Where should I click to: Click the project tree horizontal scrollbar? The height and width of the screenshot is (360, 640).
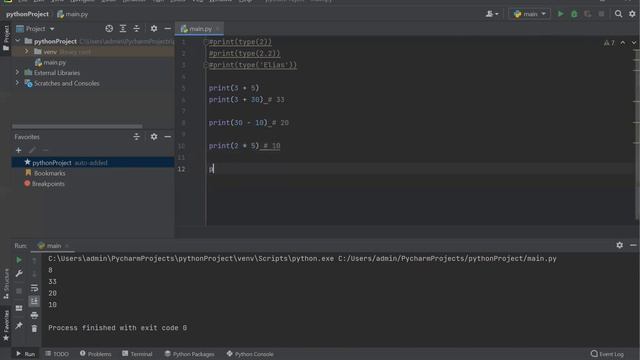(77, 127)
